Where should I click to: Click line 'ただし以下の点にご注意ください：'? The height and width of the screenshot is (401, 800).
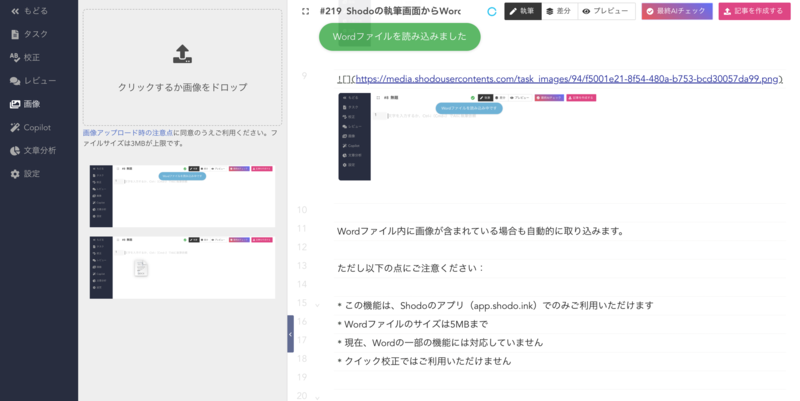(x=410, y=268)
